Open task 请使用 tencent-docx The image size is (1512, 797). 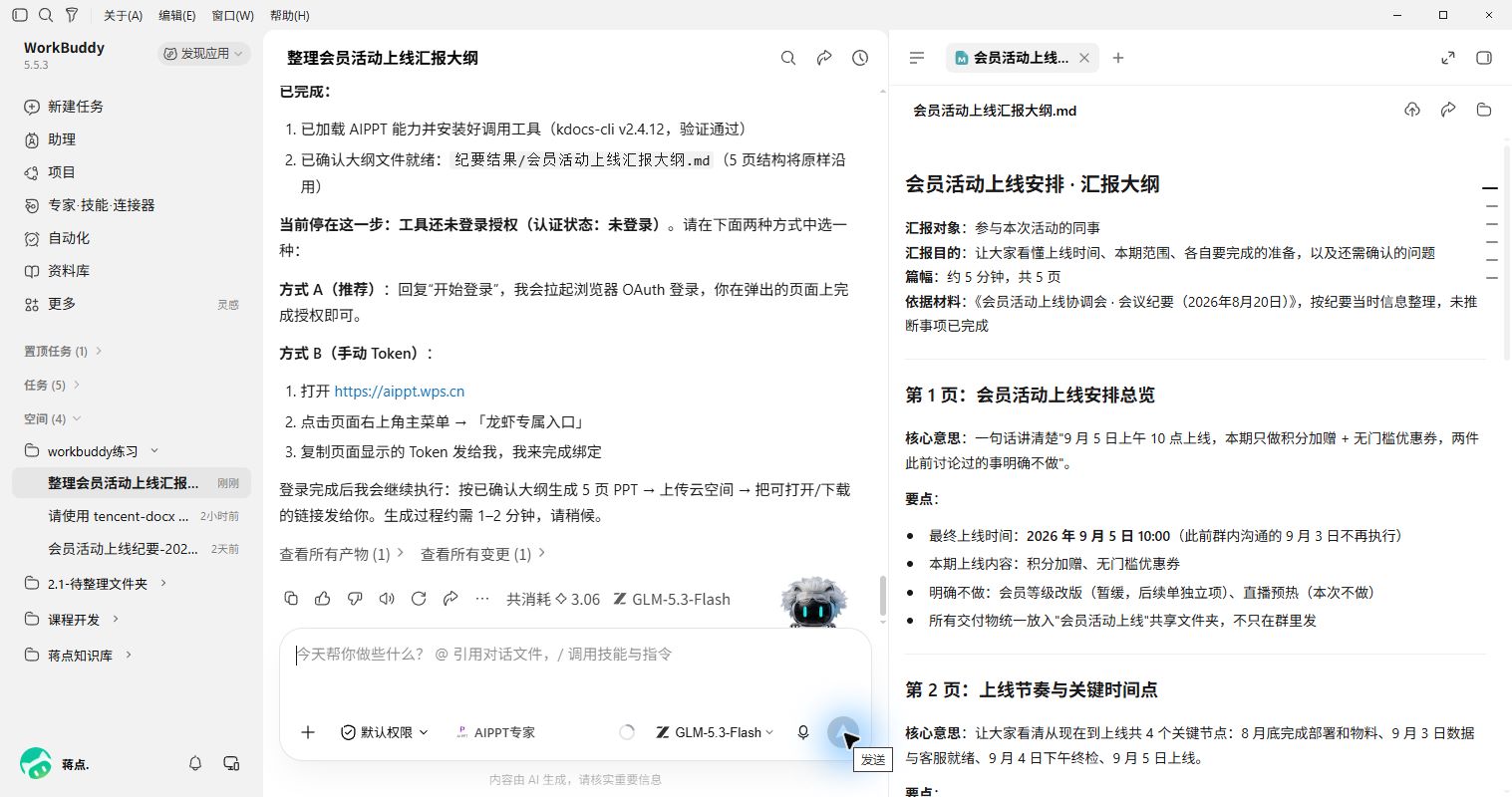132,516
